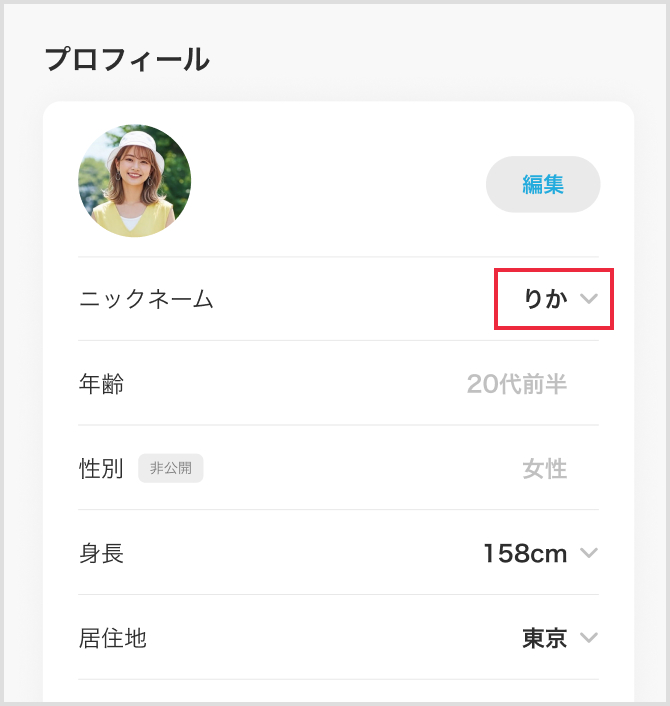Select the nickname value りか
This screenshot has width=670, height=706.
545,298
